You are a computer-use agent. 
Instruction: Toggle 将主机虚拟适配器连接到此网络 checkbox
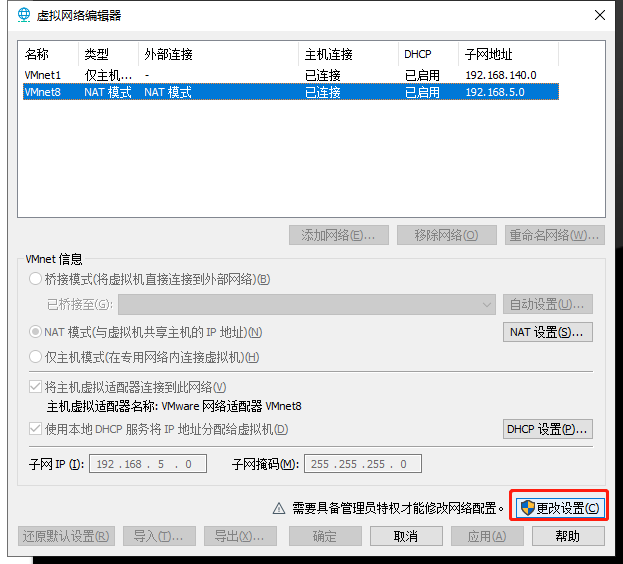(35, 386)
